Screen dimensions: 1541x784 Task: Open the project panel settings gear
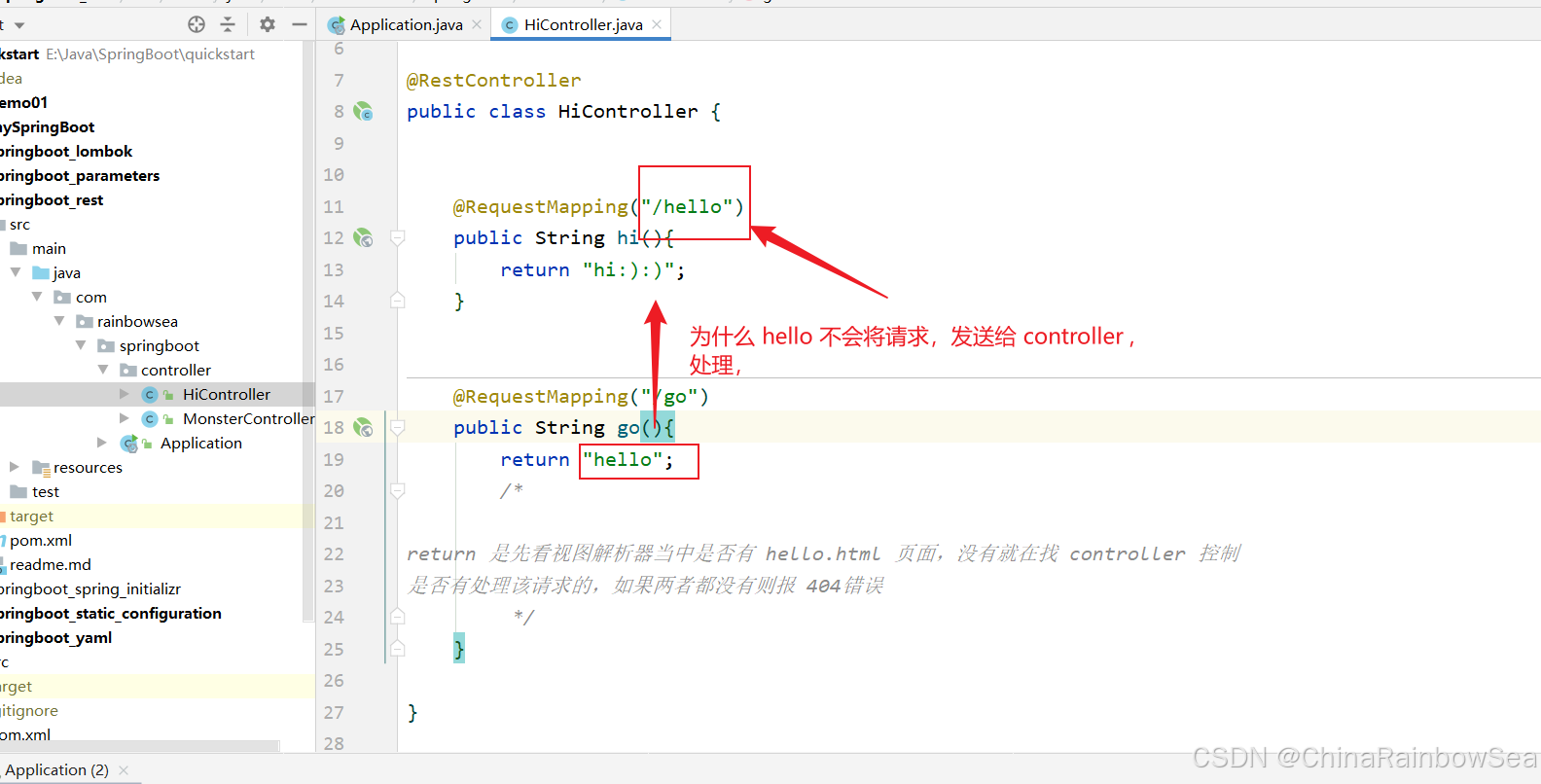[268, 24]
